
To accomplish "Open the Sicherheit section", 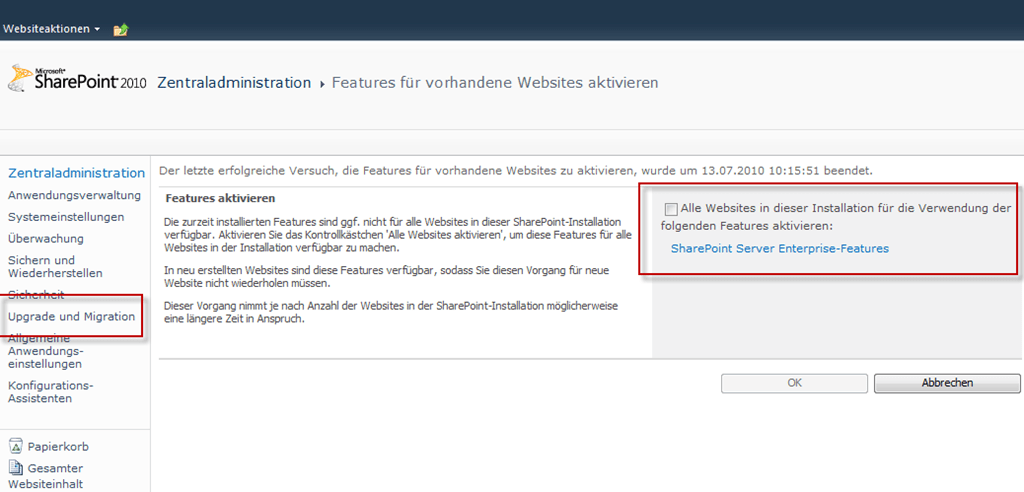I will click(x=36, y=295).
